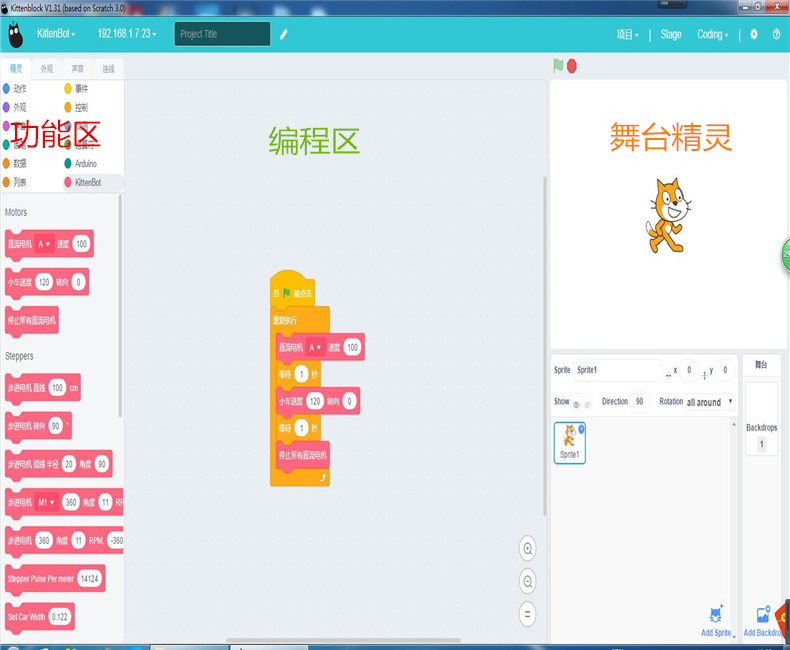The width and height of the screenshot is (790, 650).
Task: Open help with the question mark icon
Action: (777, 34)
